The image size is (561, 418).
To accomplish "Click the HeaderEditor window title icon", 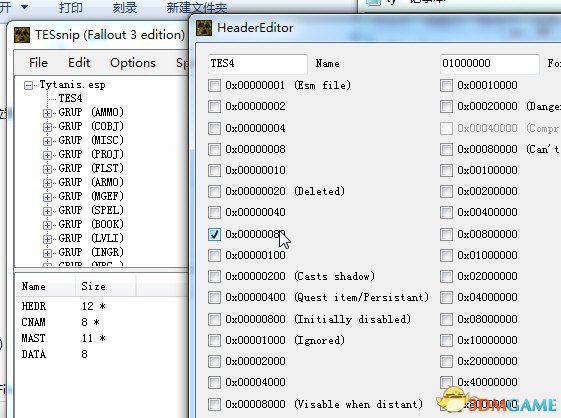I will pos(204,28).
